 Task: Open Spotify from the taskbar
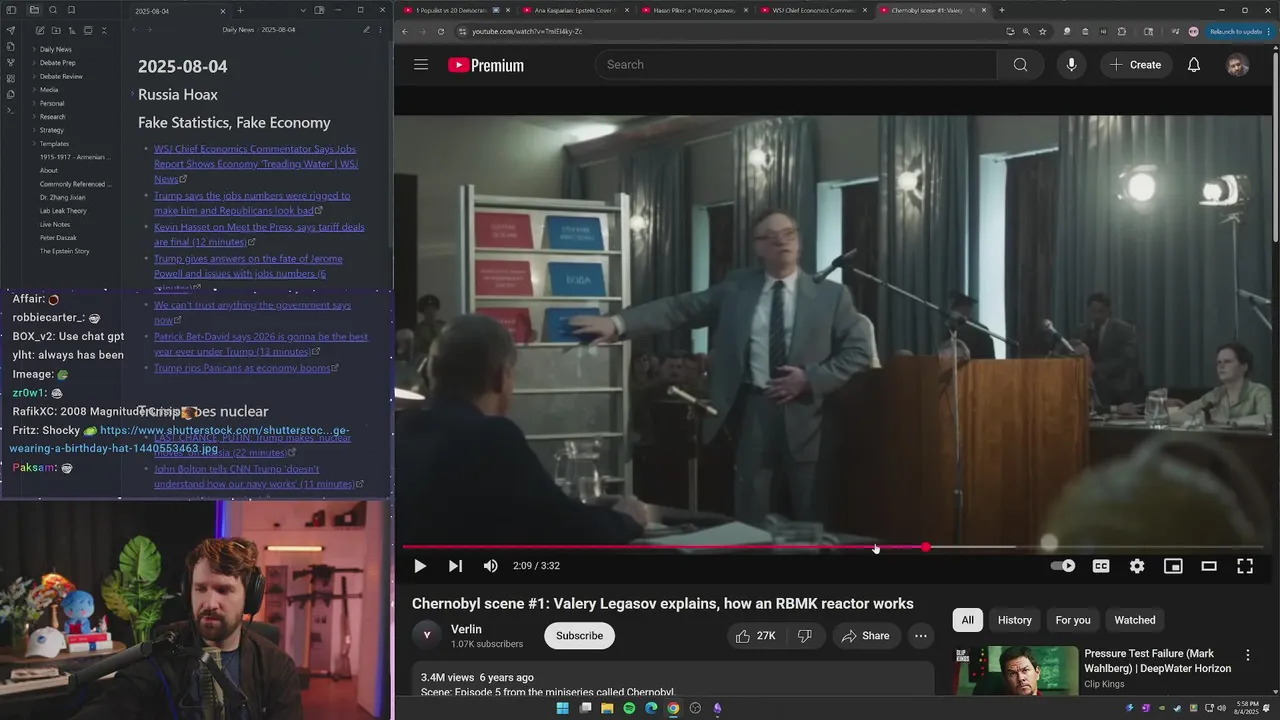tap(629, 708)
